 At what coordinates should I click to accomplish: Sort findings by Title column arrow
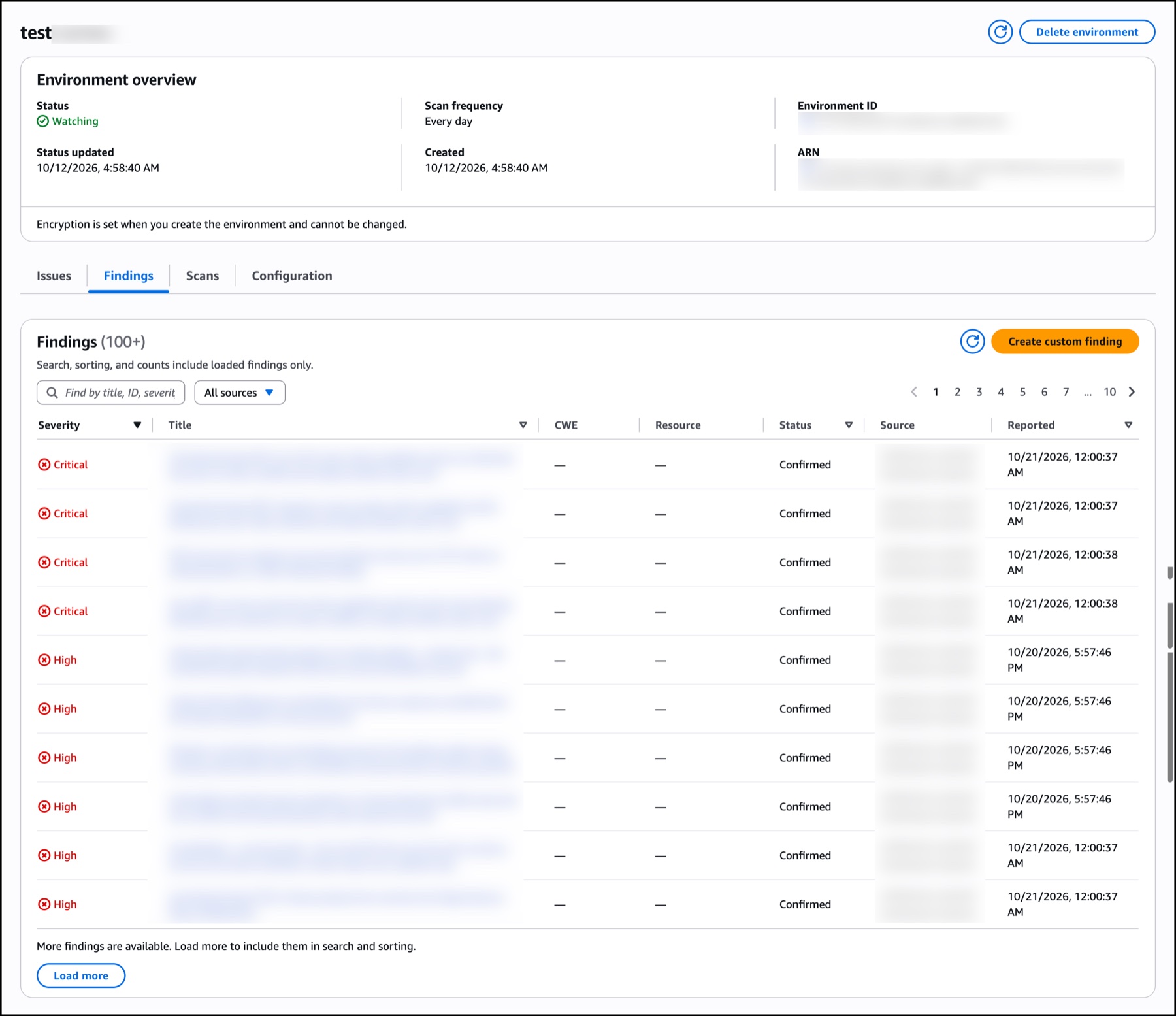[523, 425]
